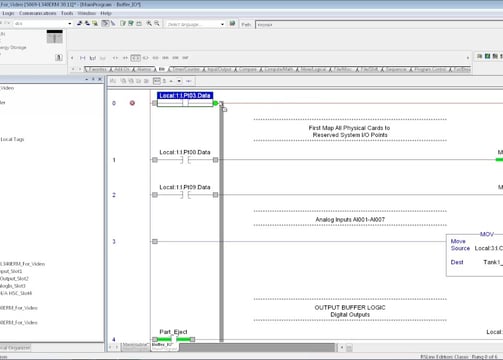Click the boxed view icon in the ladder editor toolbar
Viewport: 503px width, 360px height.
[156, 81]
